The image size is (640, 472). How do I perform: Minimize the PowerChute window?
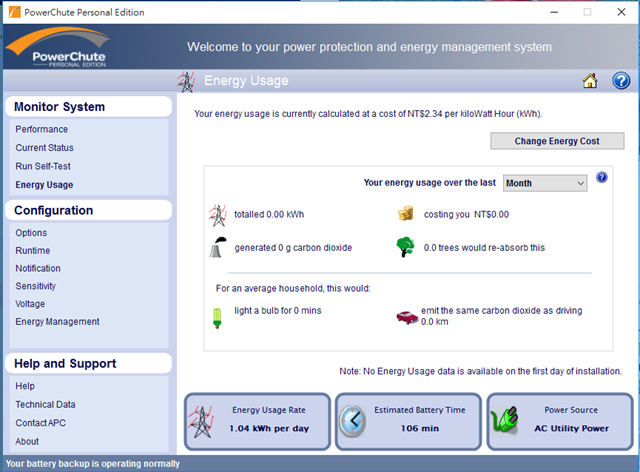click(x=554, y=12)
